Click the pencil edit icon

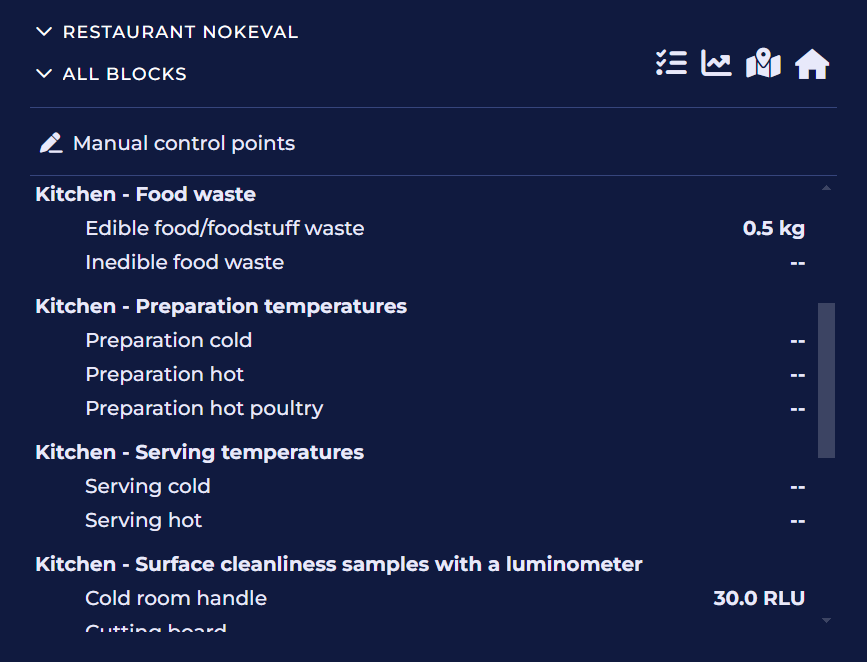(51, 143)
